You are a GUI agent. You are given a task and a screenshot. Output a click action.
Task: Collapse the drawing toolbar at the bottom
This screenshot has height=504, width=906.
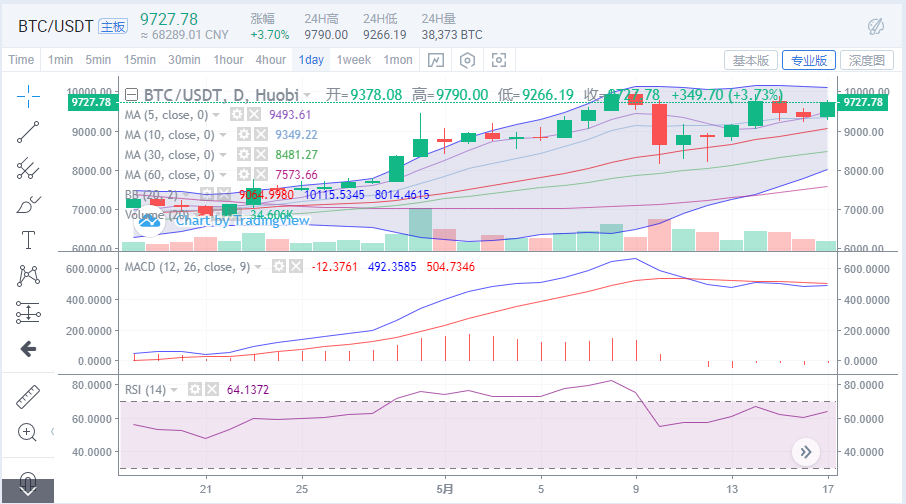click(28, 491)
